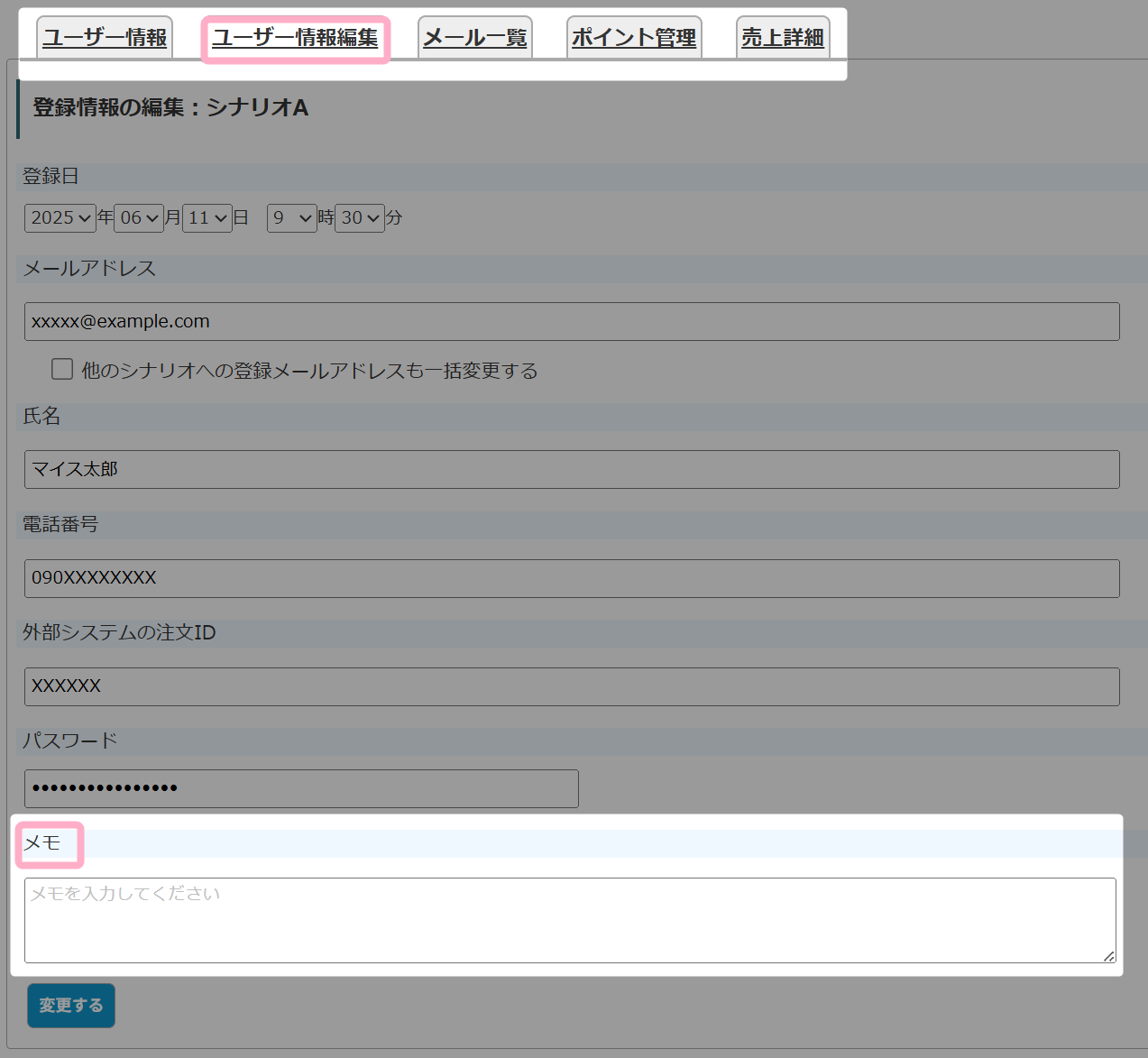Open the registration year dropdown showing 2025
1148x1058 pixels.
click(x=60, y=218)
